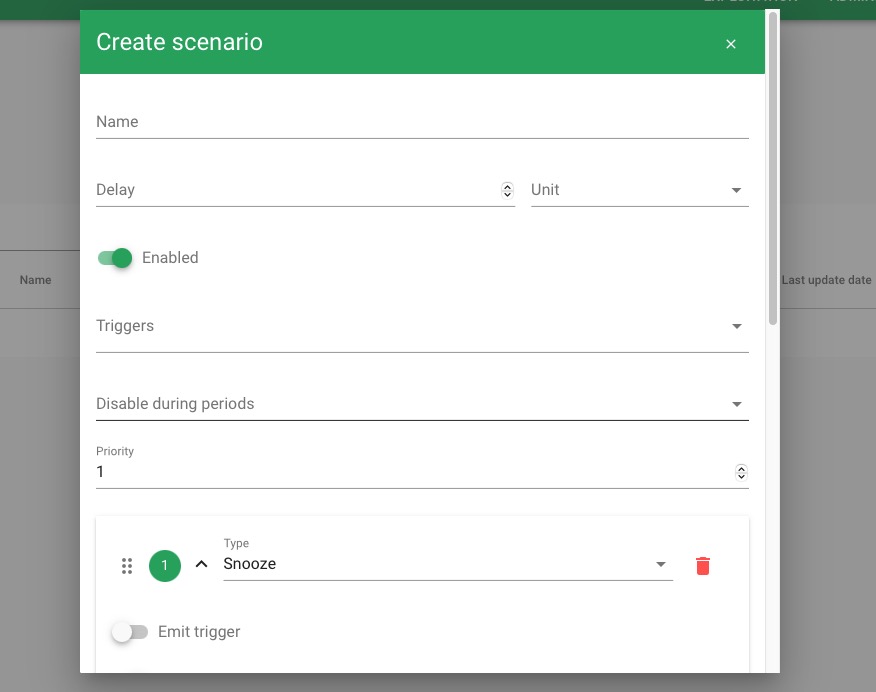The height and width of the screenshot is (692, 876).
Task: Disable the Enabled switch
Action: (115, 257)
